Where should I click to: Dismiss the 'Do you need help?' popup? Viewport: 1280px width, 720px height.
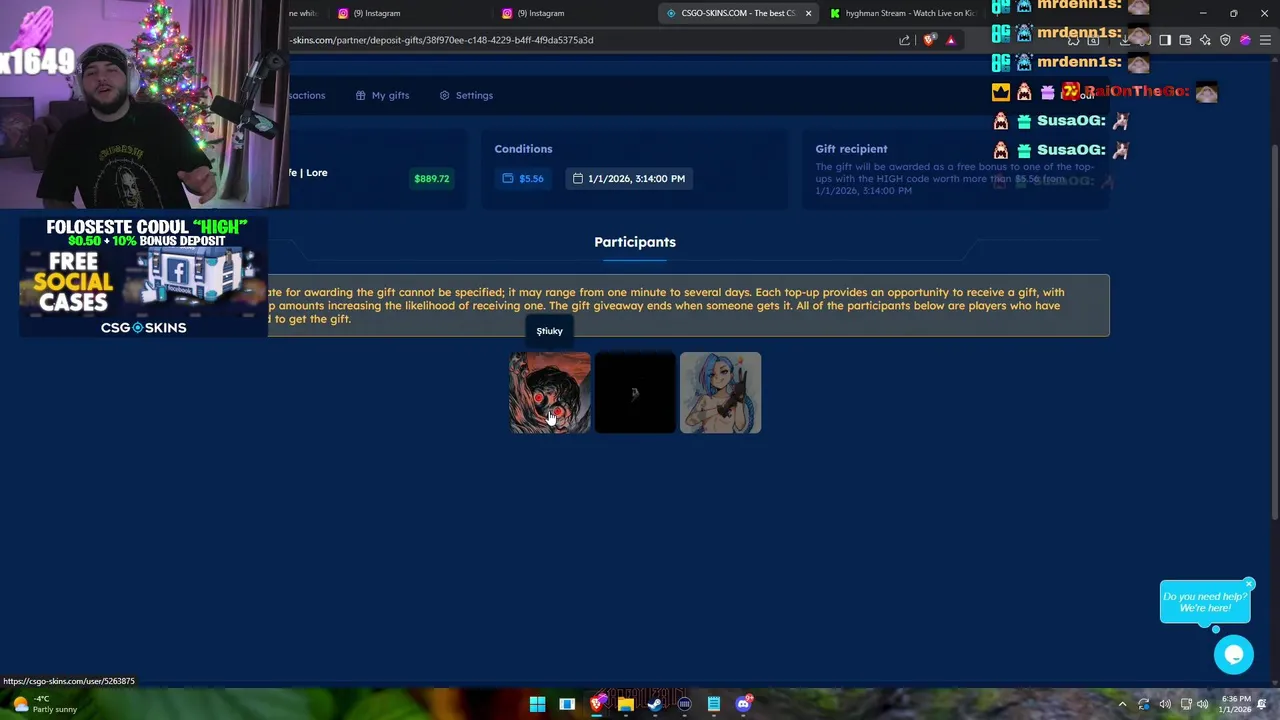pyautogui.click(x=1249, y=584)
